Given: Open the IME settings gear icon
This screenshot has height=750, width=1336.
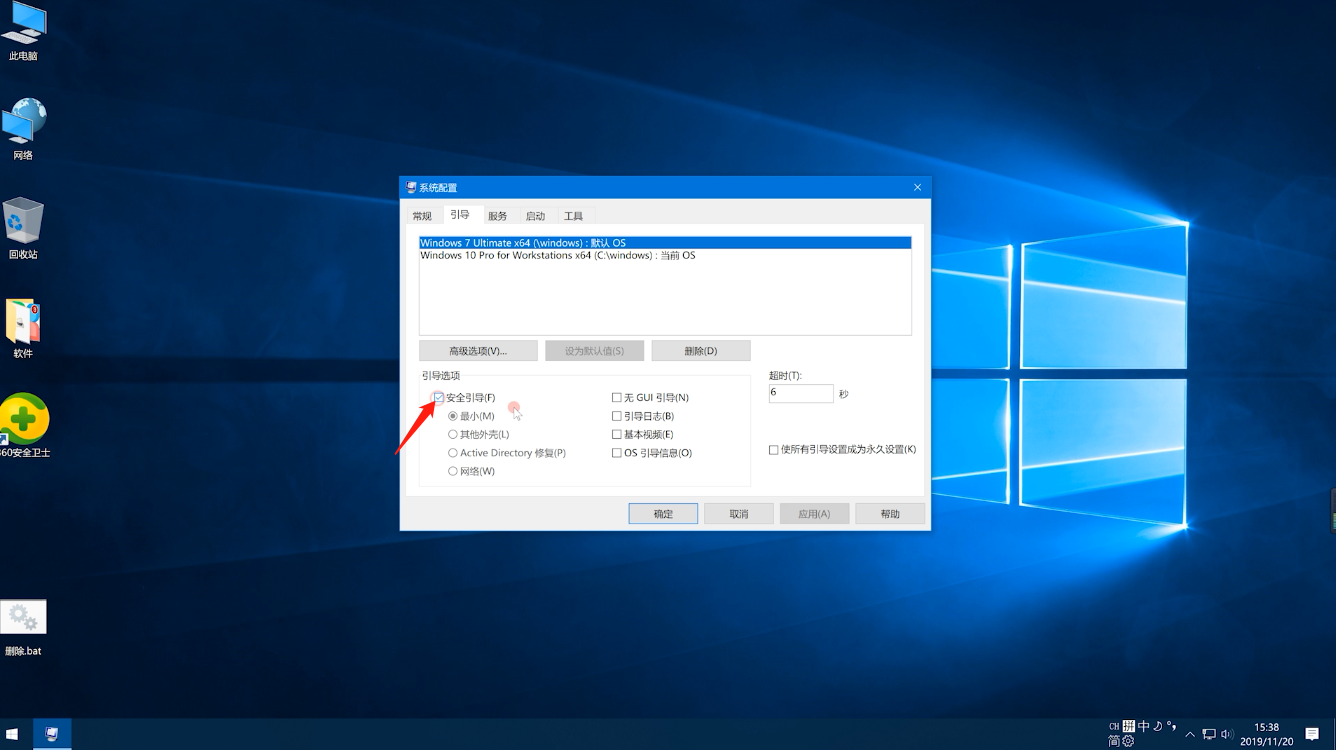Looking at the screenshot, I should pos(1128,741).
